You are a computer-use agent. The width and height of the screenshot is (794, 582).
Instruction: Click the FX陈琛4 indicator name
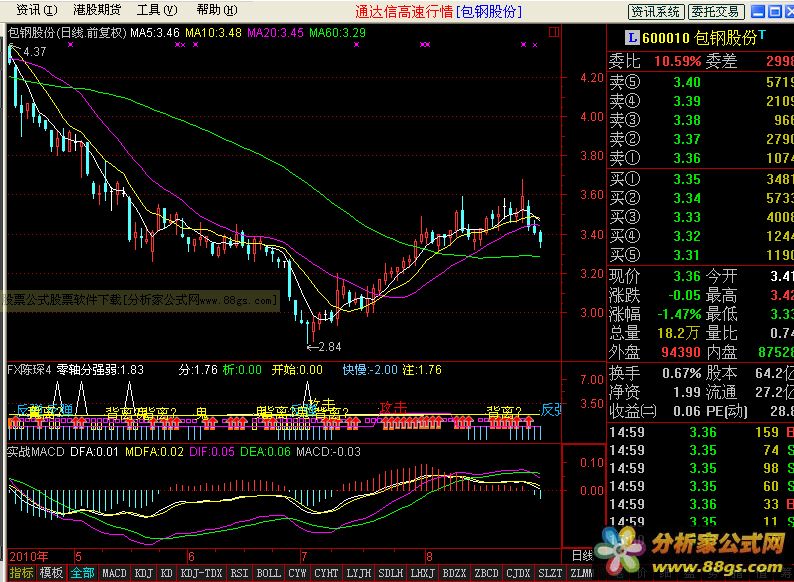coord(29,370)
